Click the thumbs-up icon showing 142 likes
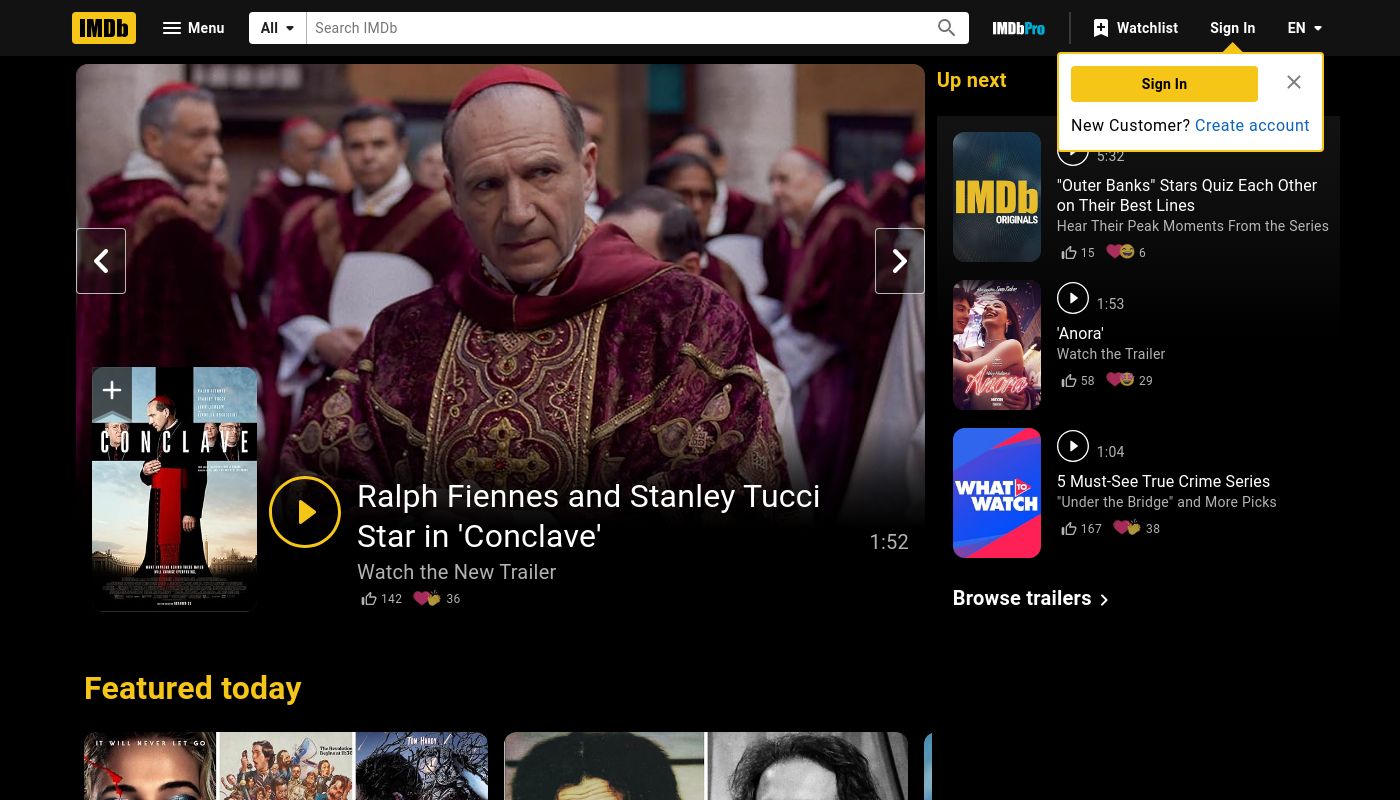 369,599
